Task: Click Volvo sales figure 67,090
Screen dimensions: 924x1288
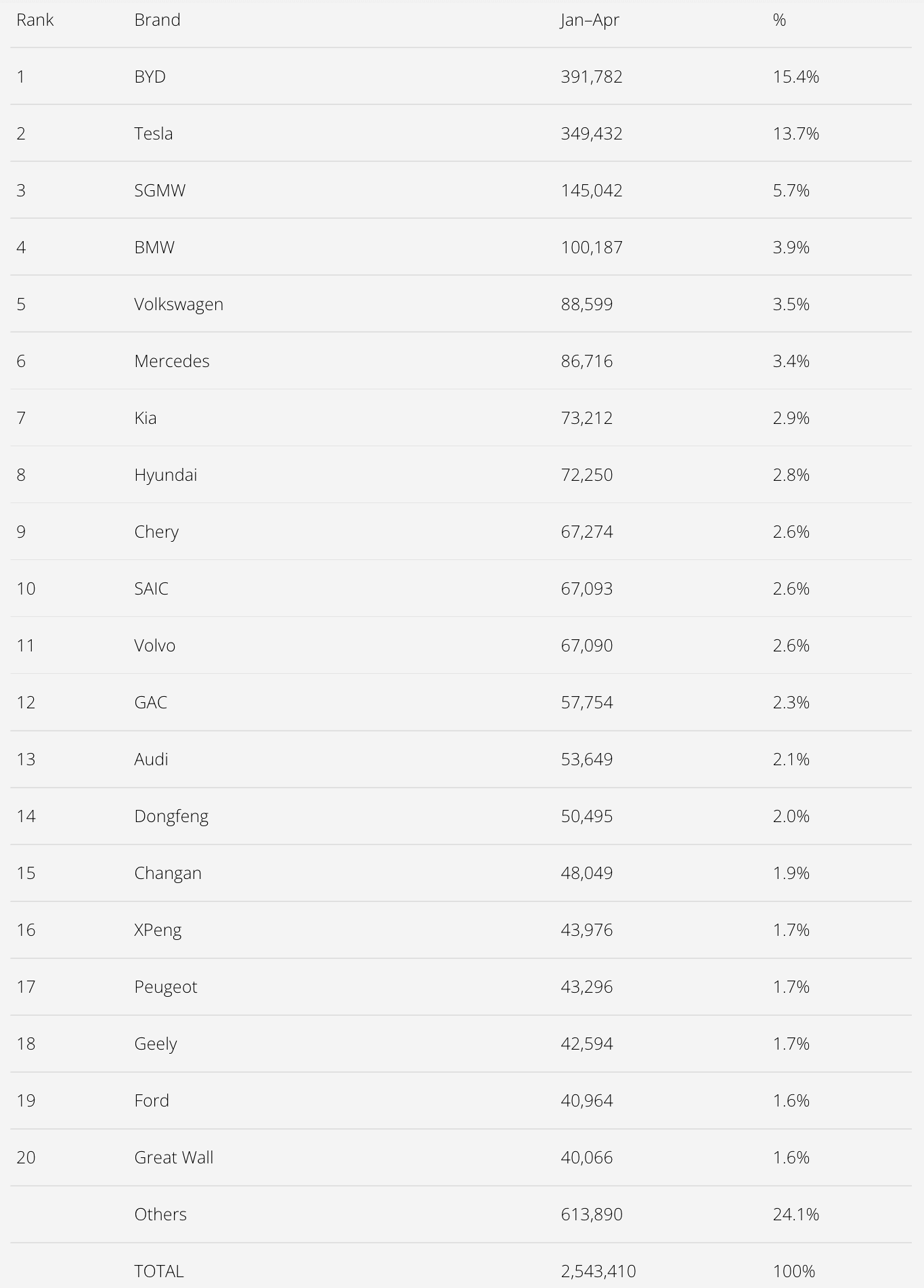Action: click(586, 645)
